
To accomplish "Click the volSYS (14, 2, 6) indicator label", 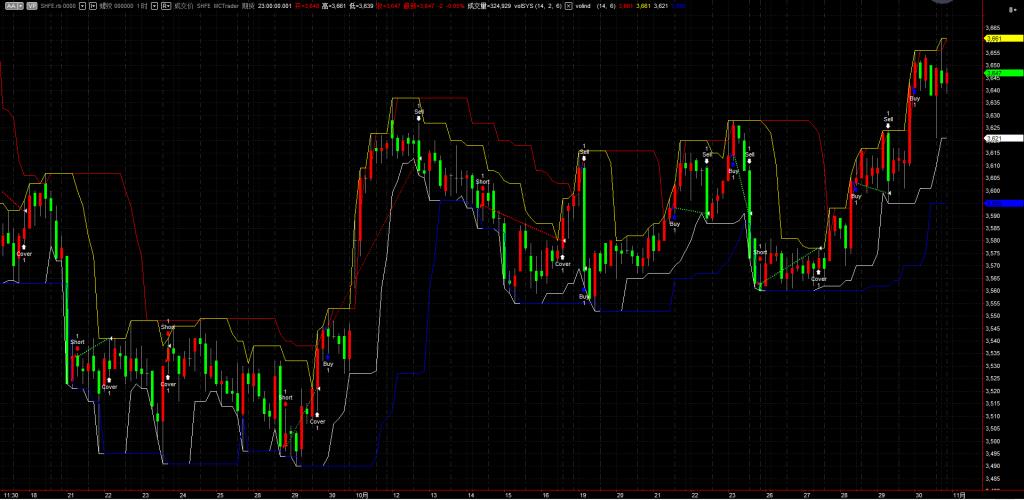I will pos(538,6).
